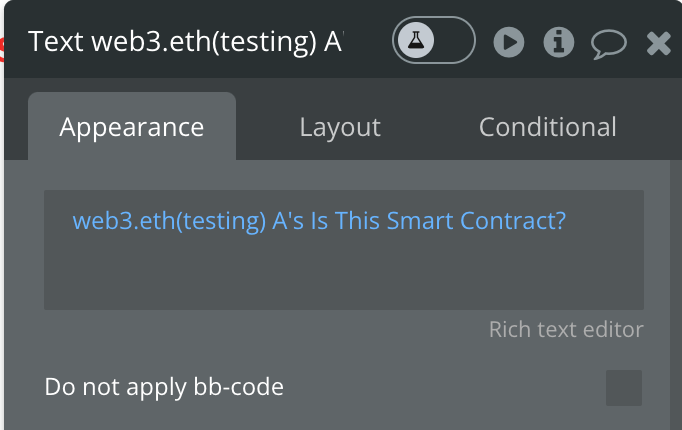The height and width of the screenshot is (430, 682).
Task: Open the info icon element reference
Action: tap(559, 42)
